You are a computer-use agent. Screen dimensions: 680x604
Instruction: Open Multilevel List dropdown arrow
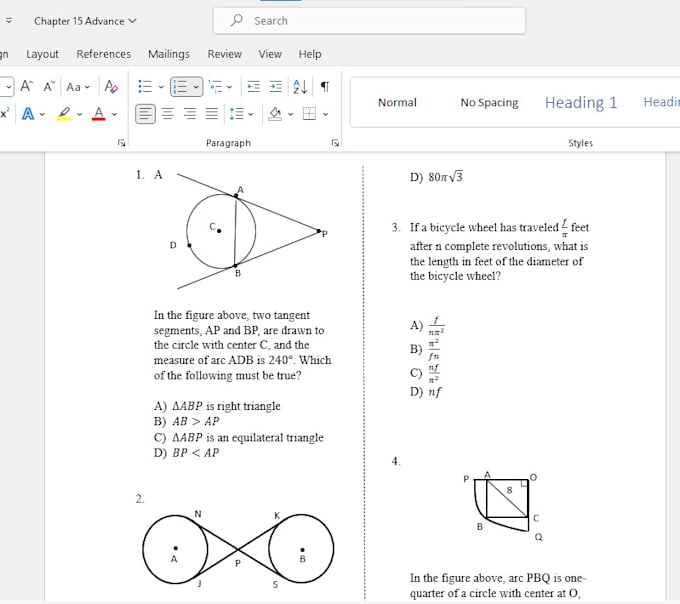coord(229,87)
